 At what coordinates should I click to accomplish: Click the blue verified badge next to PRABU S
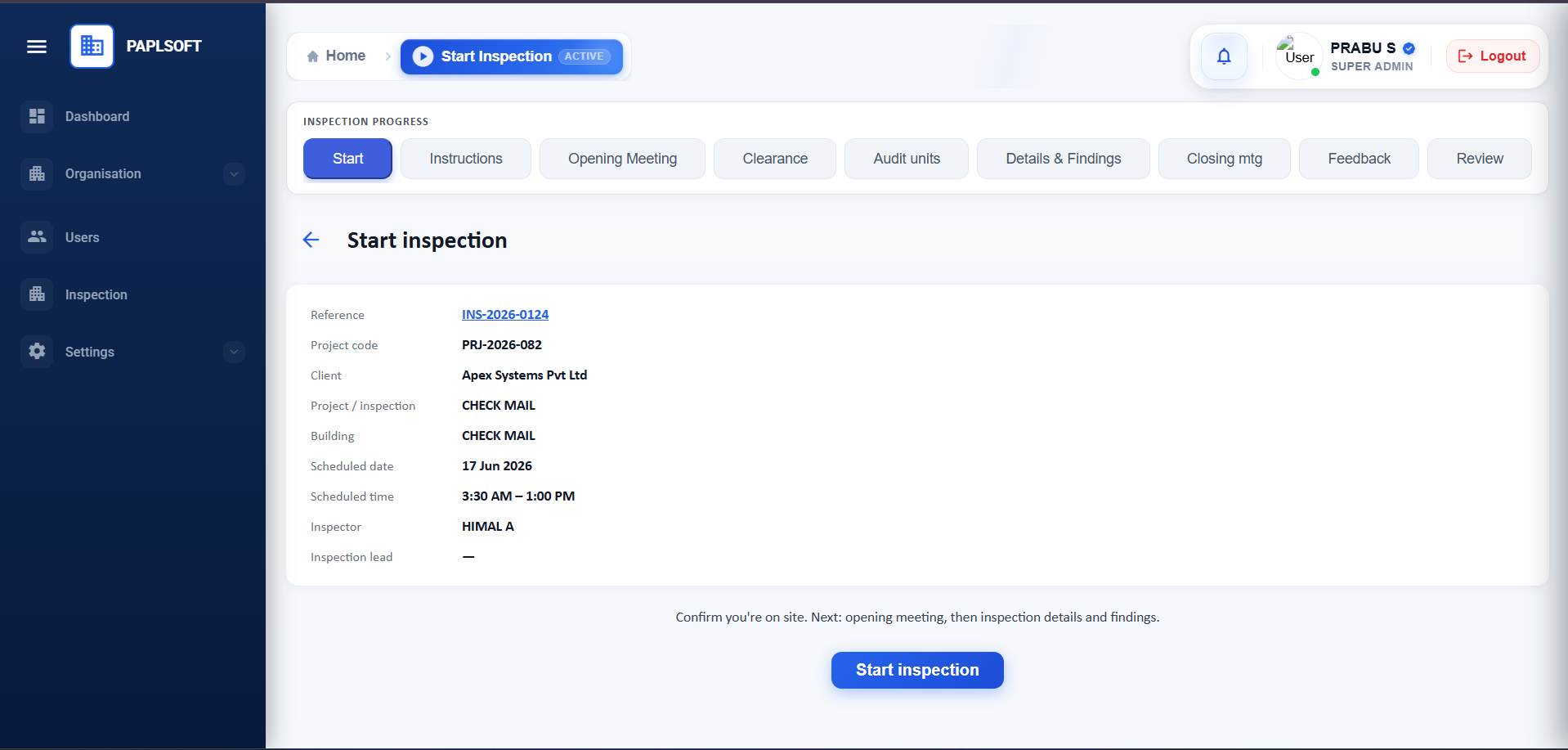1409,48
